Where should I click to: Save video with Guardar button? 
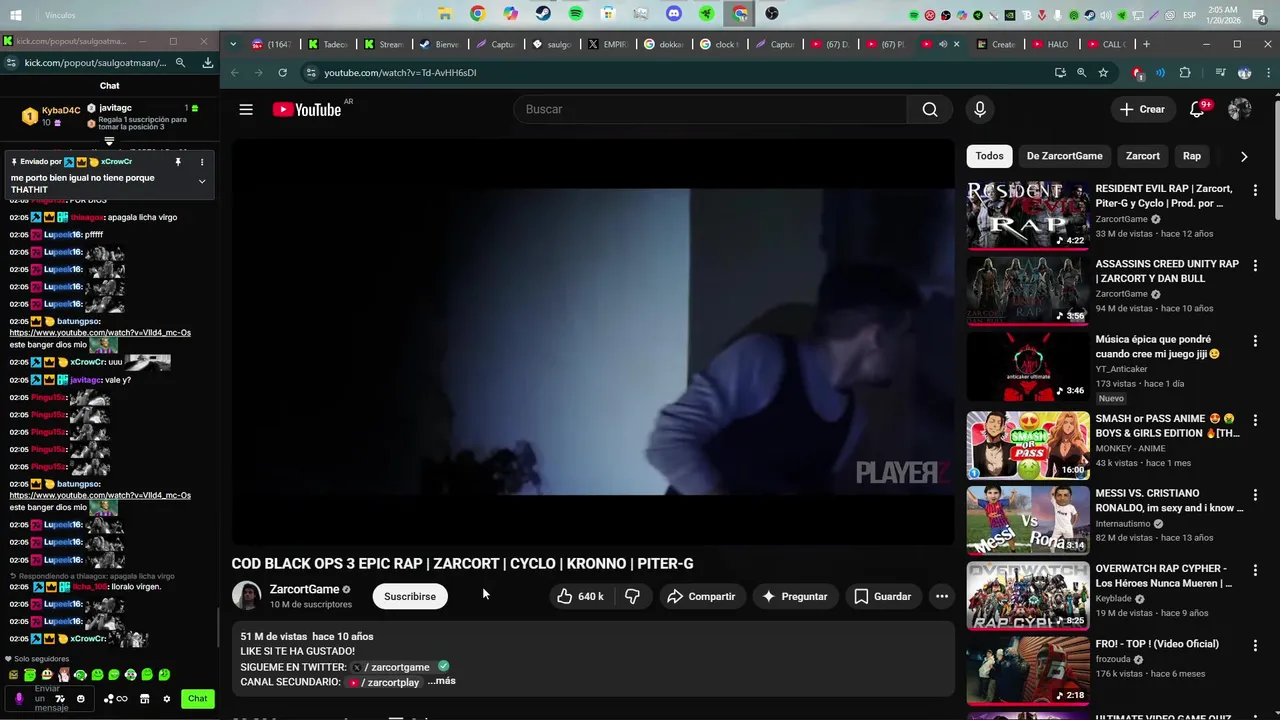883,596
